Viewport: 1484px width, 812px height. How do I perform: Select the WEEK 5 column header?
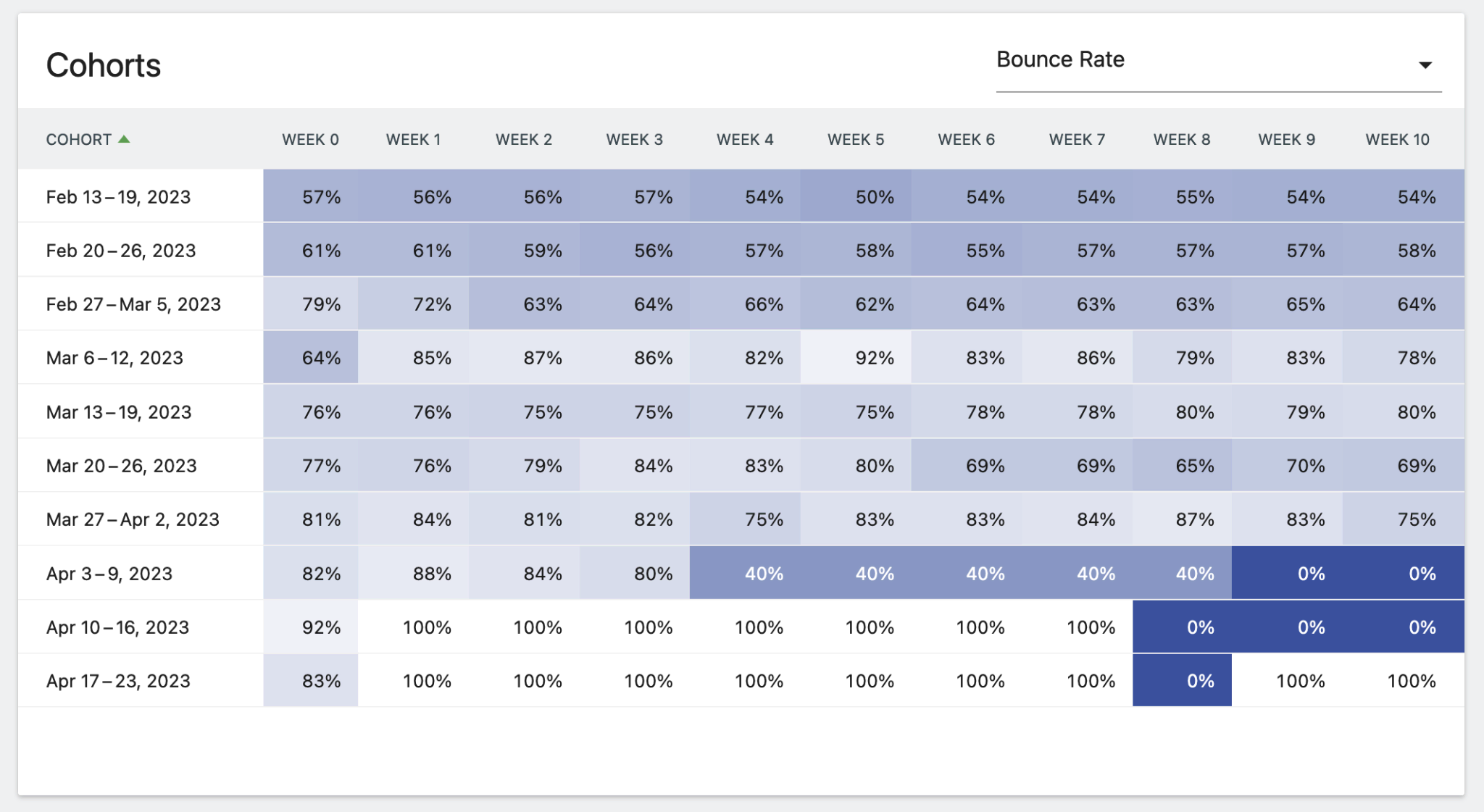[856, 139]
